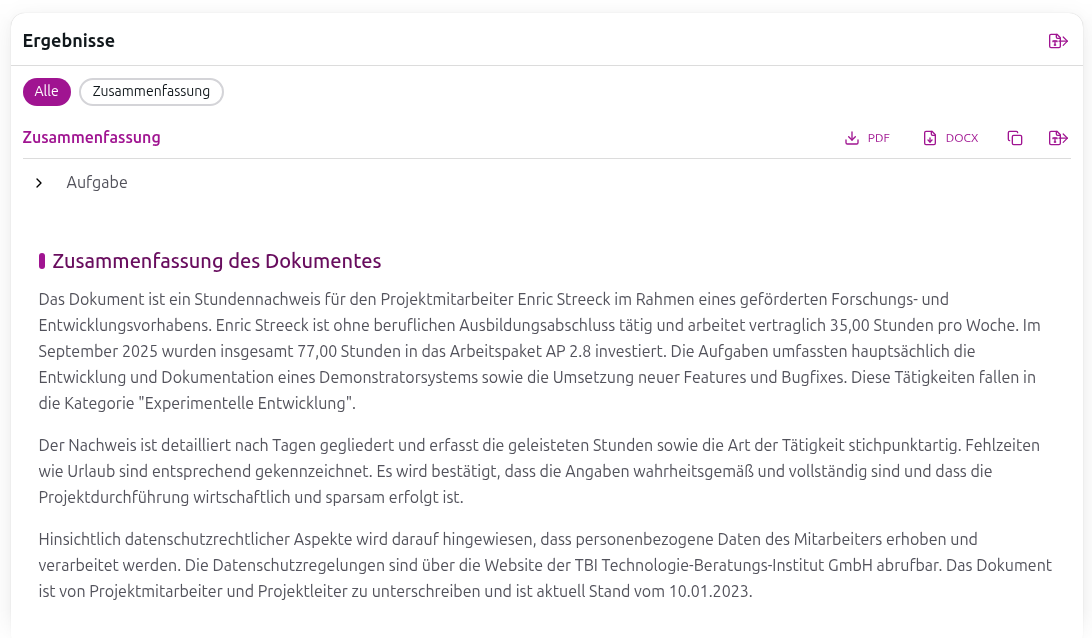Select the Aufgabe label text
Image resolution: width=1092 pixels, height=638 pixels.
pyautogui.click(x=96, y=182)
